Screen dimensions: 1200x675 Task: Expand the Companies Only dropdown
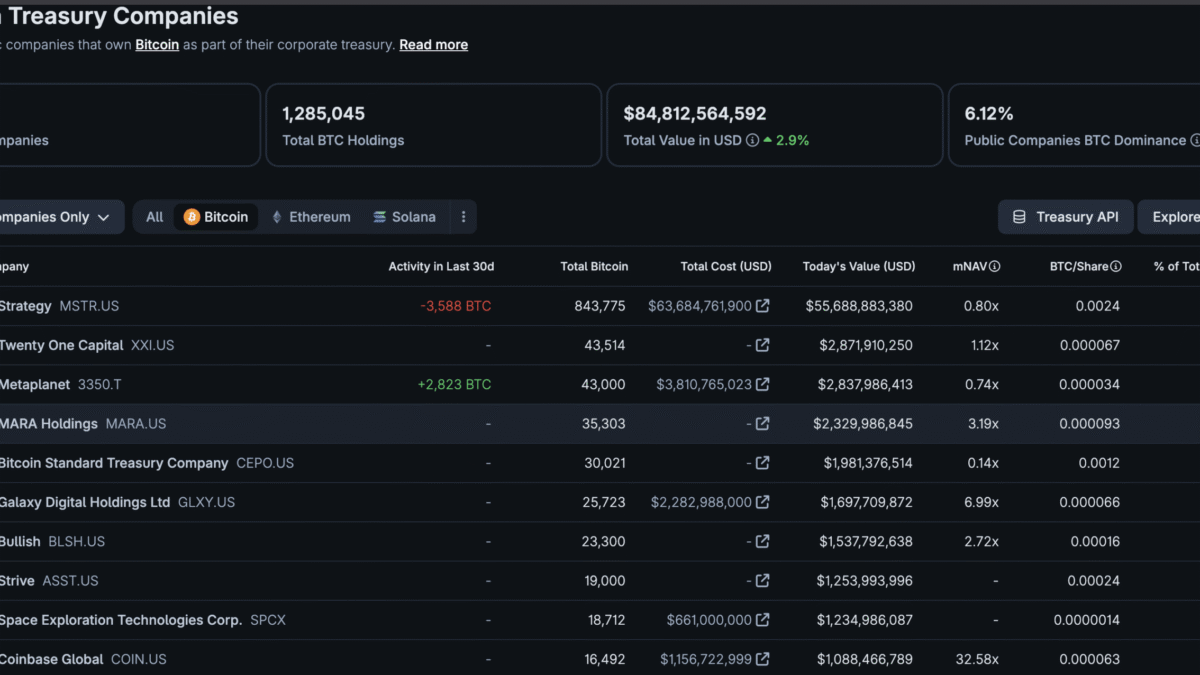coord(57,217)
